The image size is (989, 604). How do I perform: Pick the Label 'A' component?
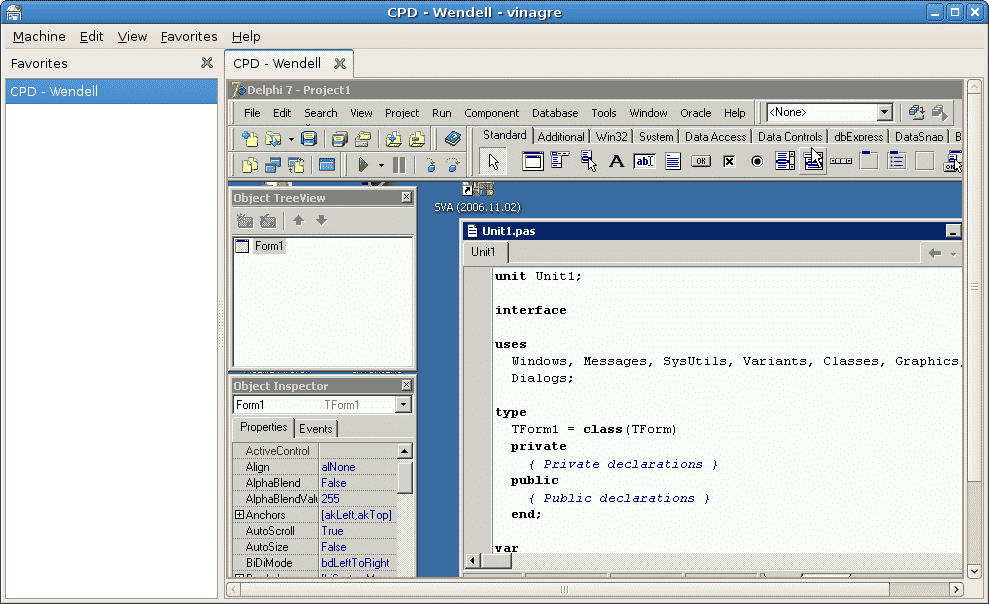point(616,161)
